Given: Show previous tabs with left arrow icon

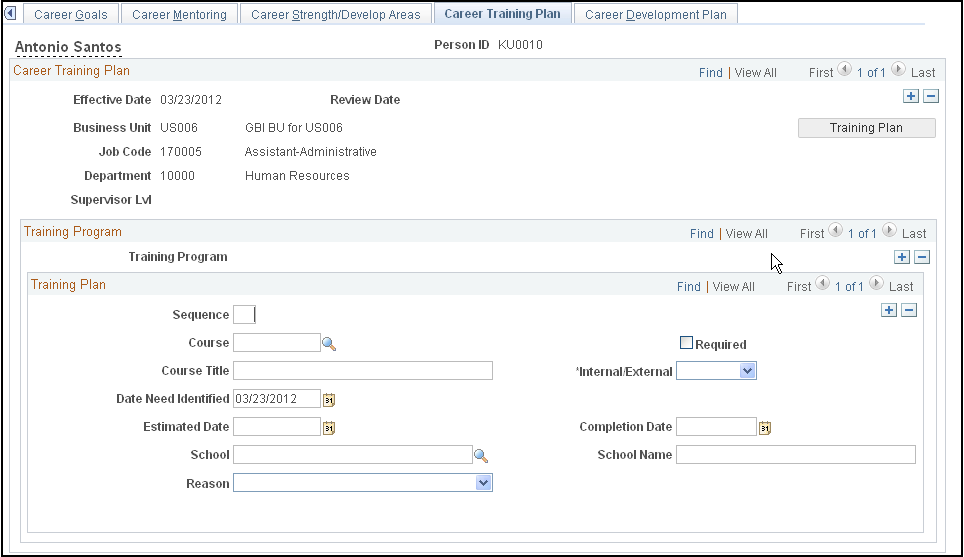Looking at the screenshot, I should pyautogui.click(x=10, y=13).
